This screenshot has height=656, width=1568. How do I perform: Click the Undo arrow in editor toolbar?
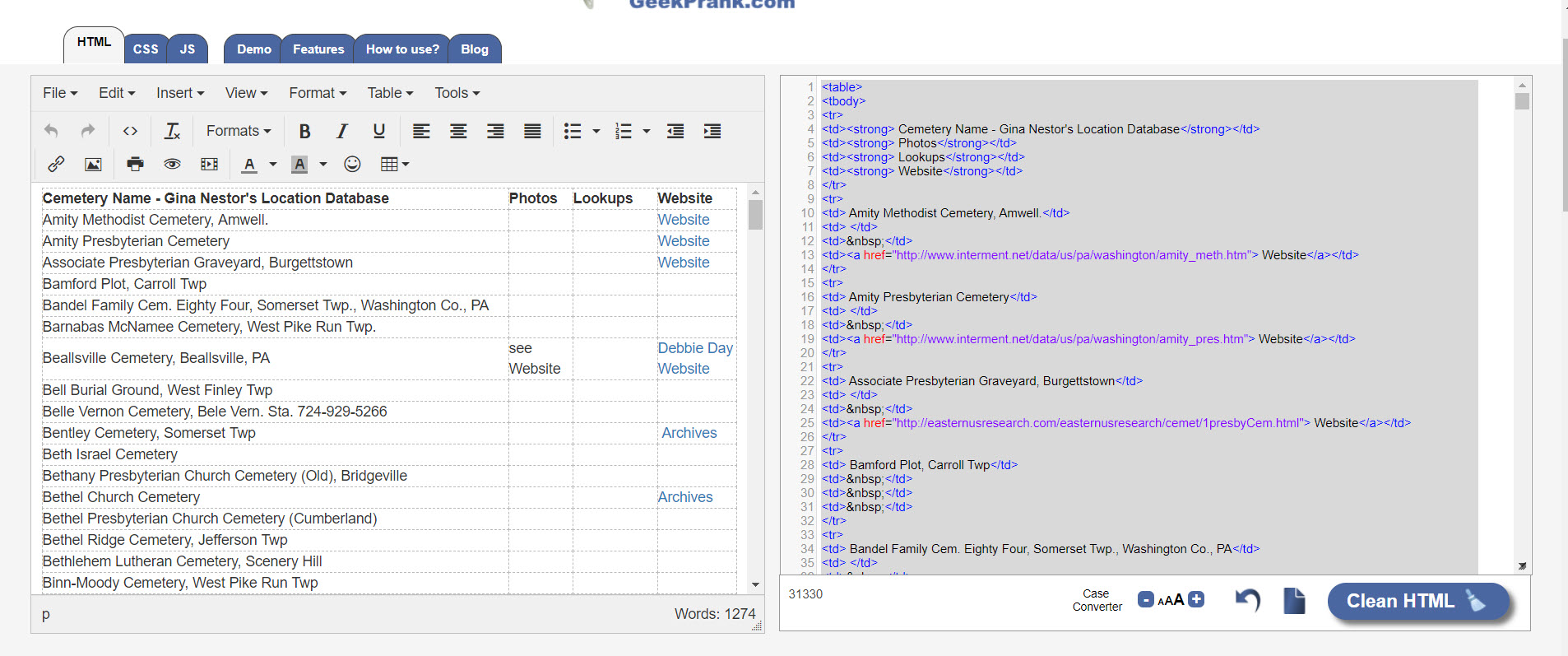tap(51, 131)
